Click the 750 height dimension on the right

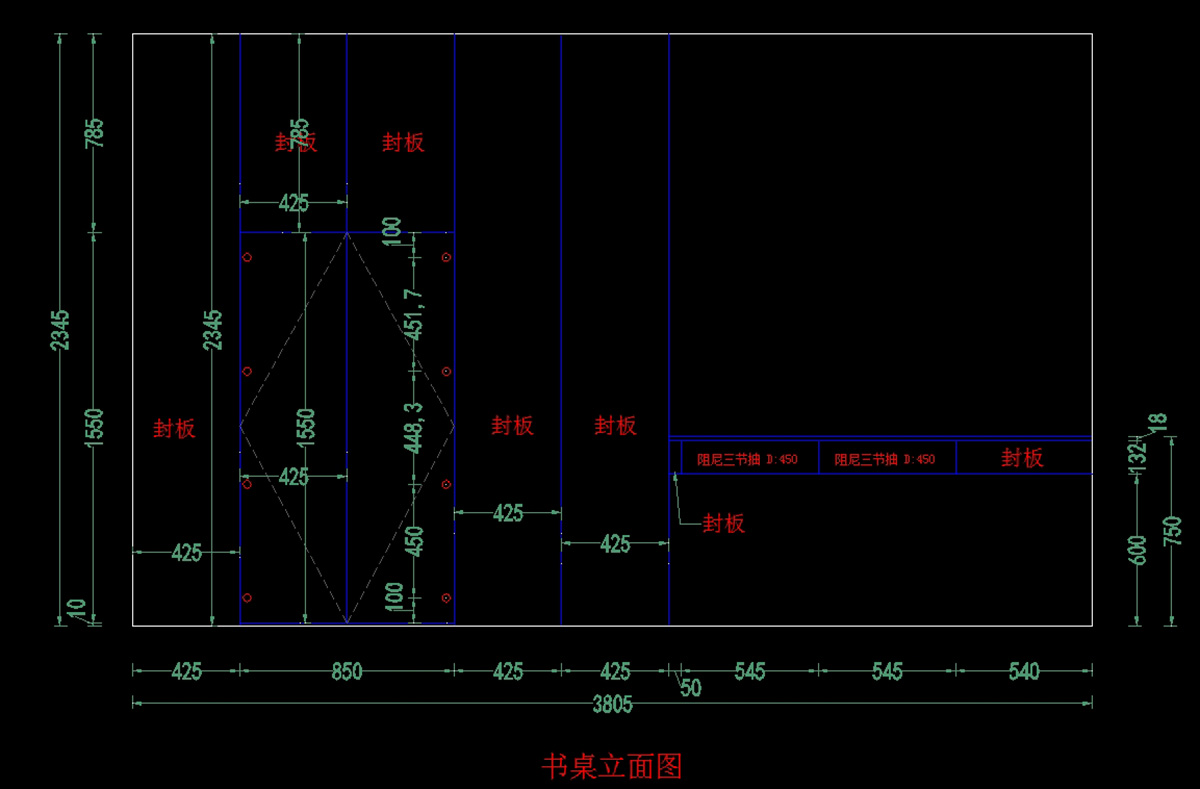pyautogui.click(x=1173, y=531)
